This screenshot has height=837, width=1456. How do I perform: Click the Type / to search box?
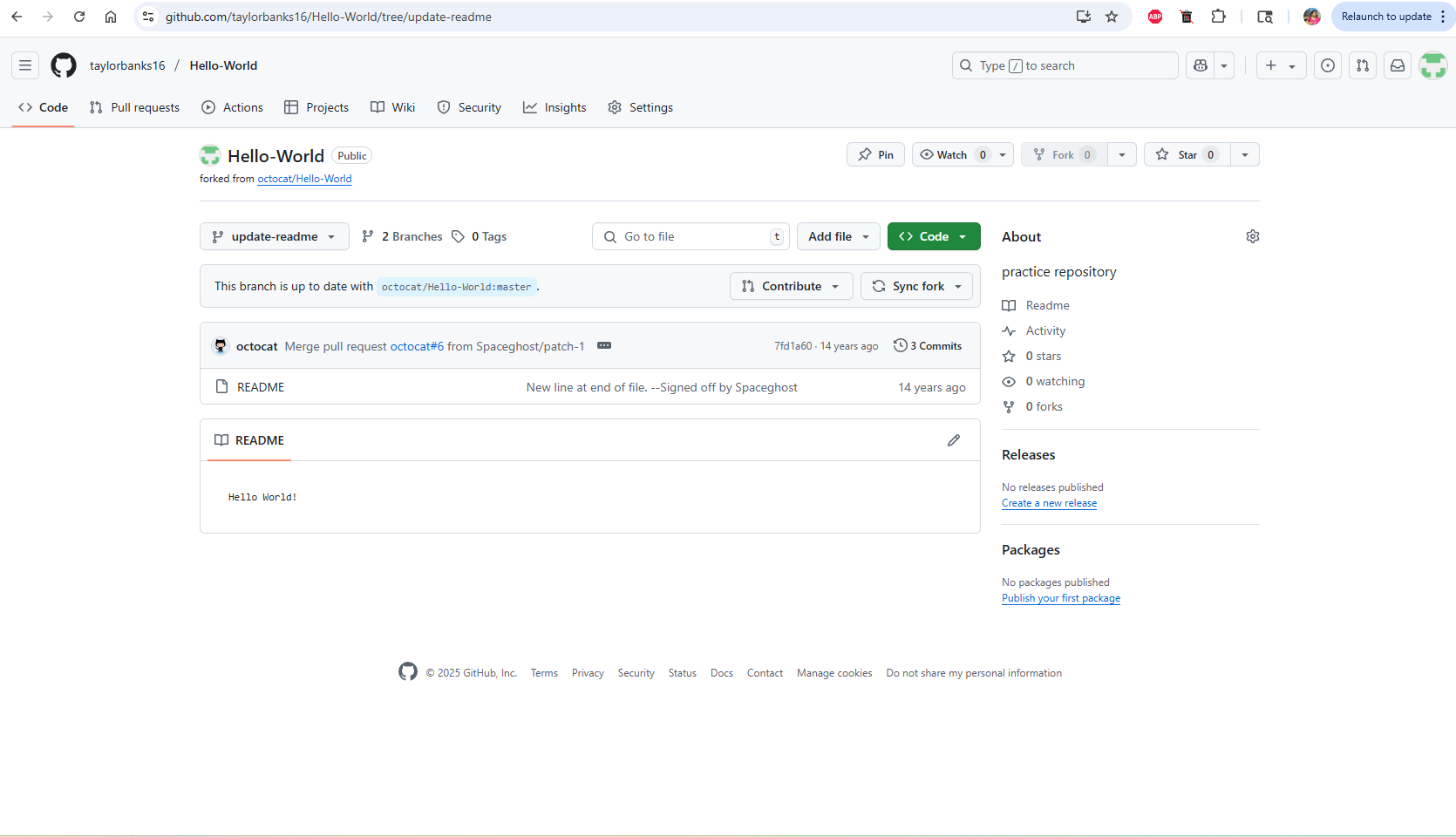coord(1065,65)
